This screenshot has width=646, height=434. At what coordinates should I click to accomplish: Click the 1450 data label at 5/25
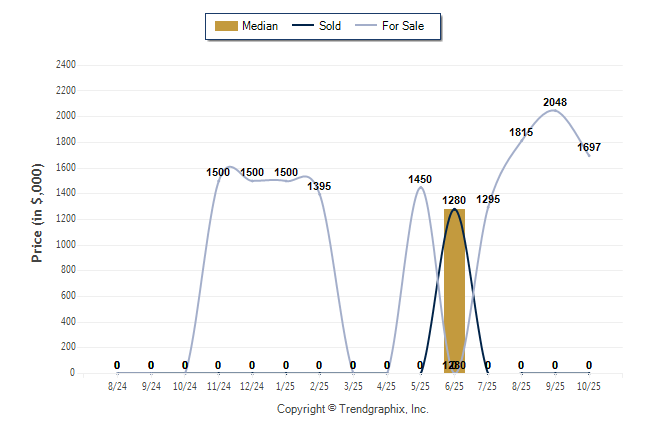(x=420, y=179)
